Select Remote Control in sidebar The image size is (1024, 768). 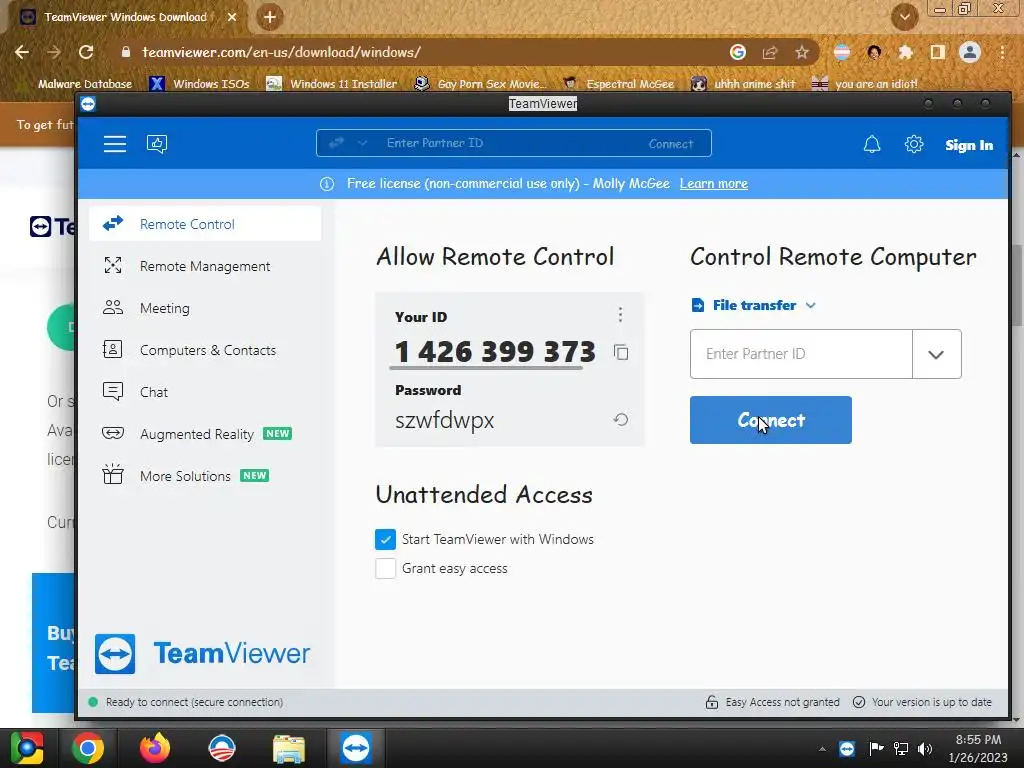[x=205, y=224]
